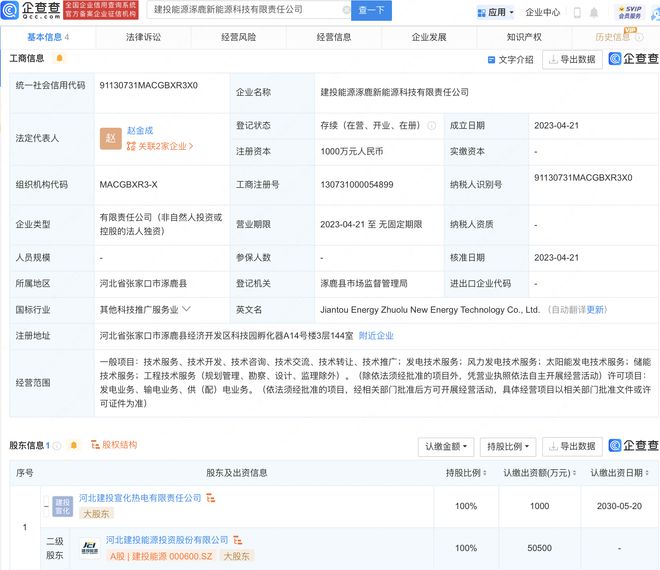This screenshot has height=570, width=660.
Task: Click the 赵 avatar thumbnail
Action: [111, 139]
